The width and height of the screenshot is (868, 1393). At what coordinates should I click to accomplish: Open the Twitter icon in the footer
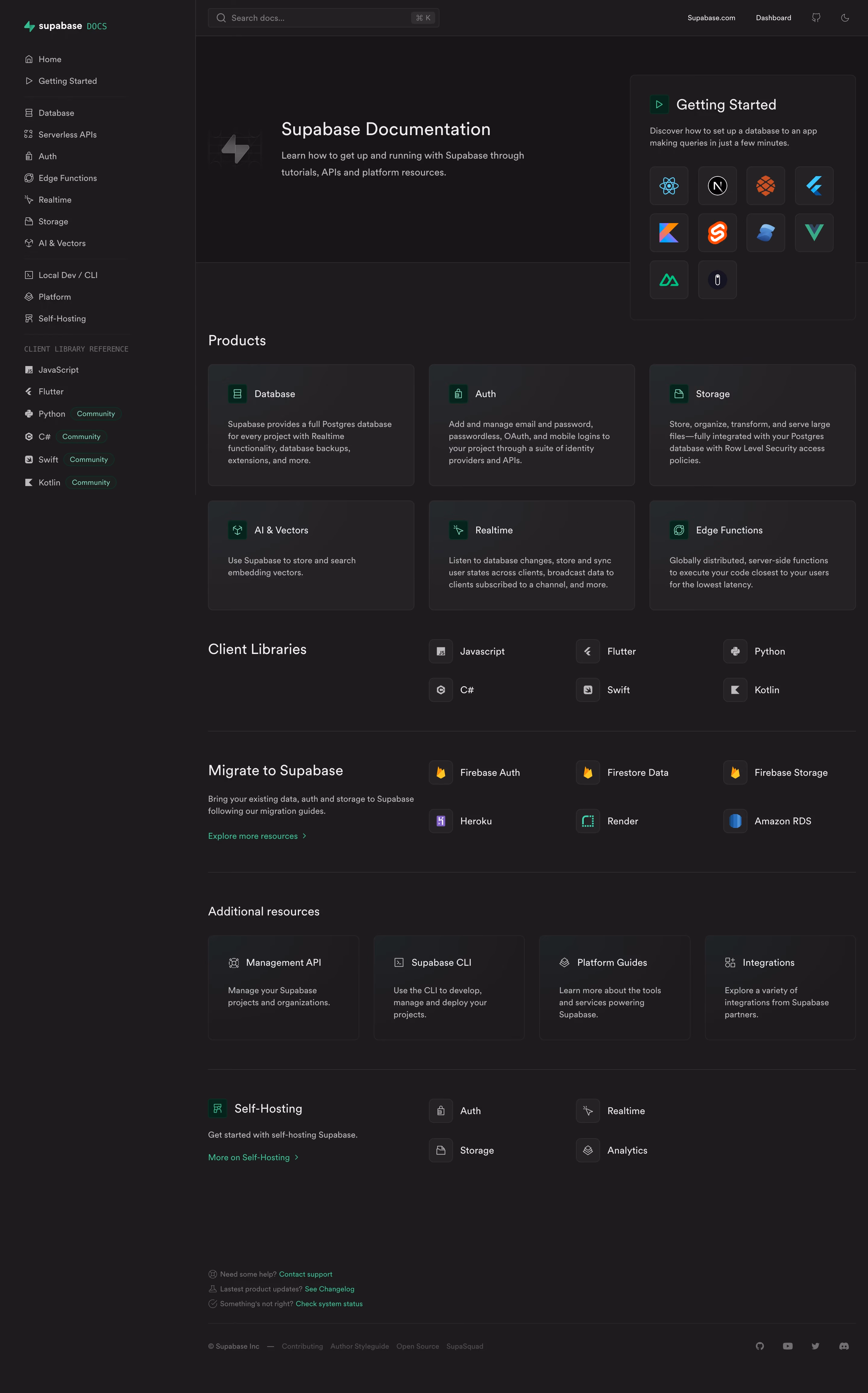[815, 1346]
